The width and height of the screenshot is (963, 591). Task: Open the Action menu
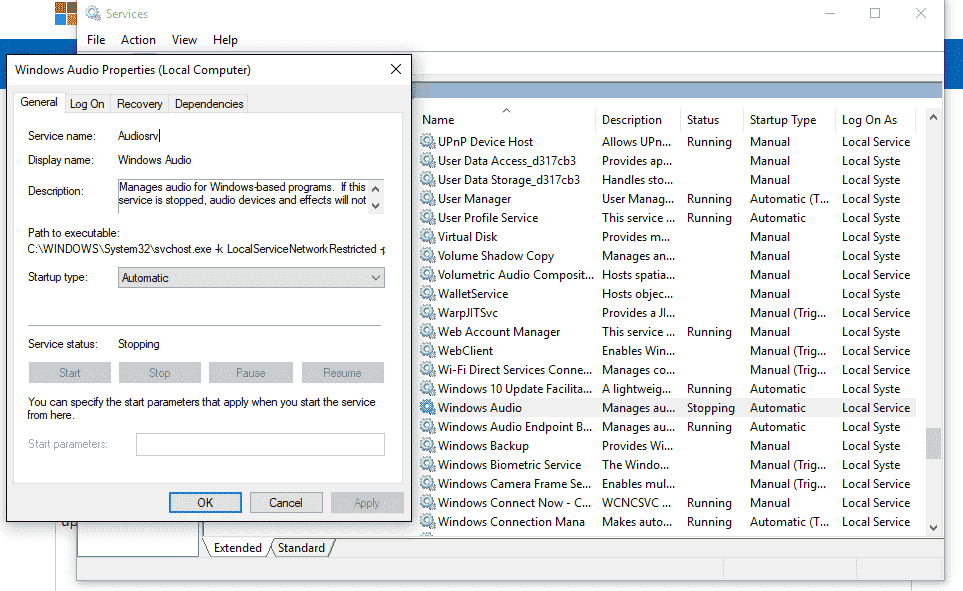[138, 40]
